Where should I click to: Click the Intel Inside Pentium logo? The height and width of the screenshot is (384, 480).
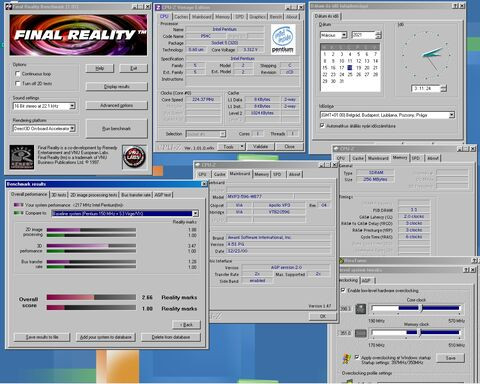pyautogui.click(x=283, y=39)
